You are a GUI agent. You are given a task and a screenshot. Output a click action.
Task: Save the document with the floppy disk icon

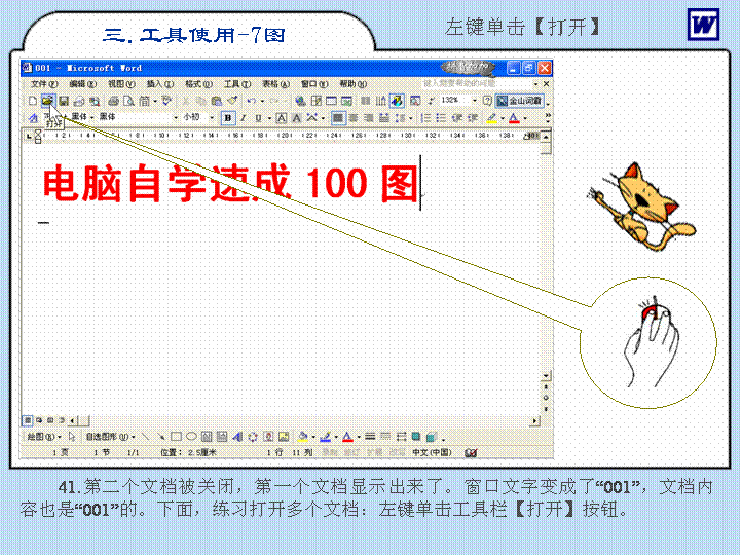63,101
